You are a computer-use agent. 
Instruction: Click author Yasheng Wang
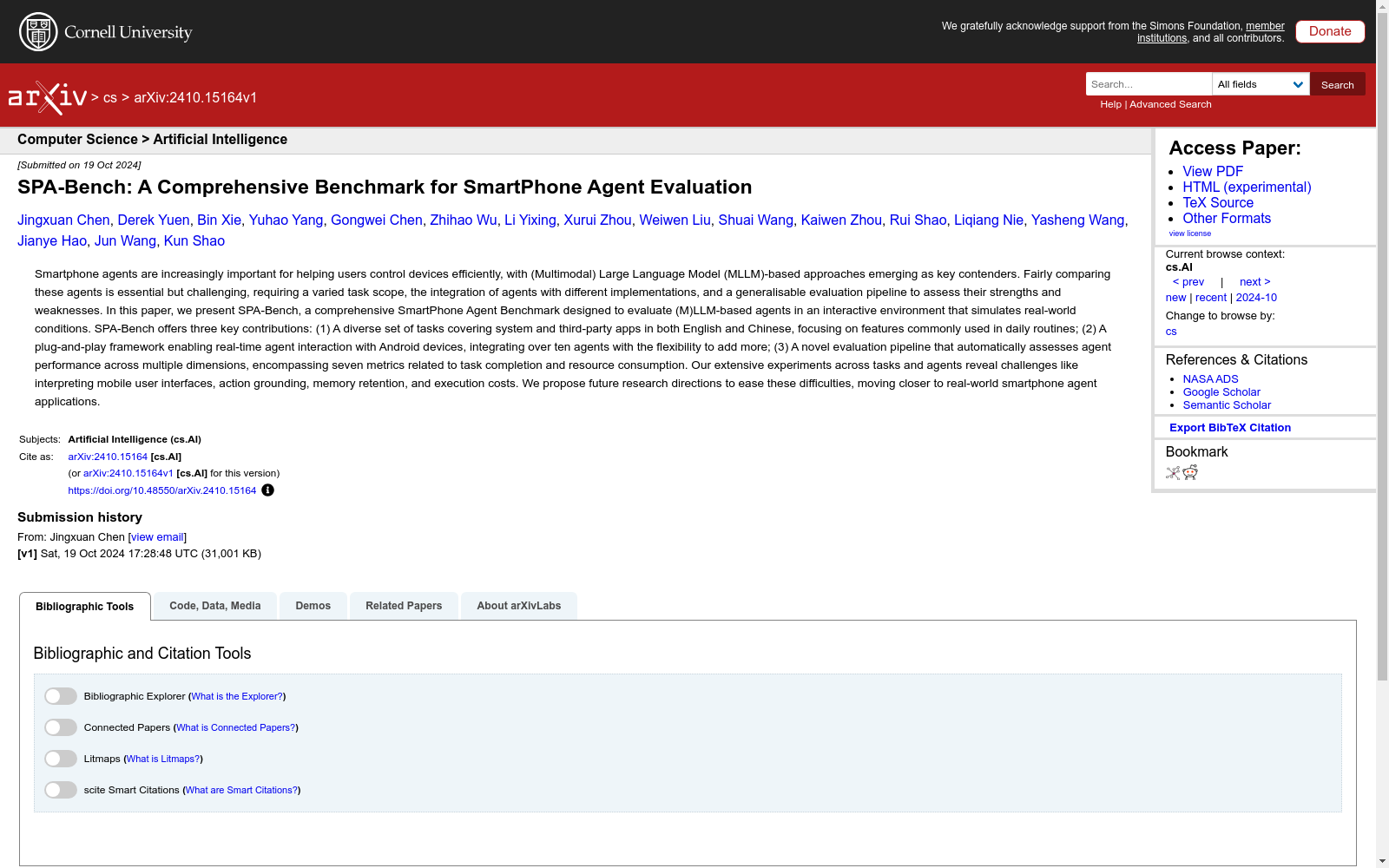[x=1078, y=220]
